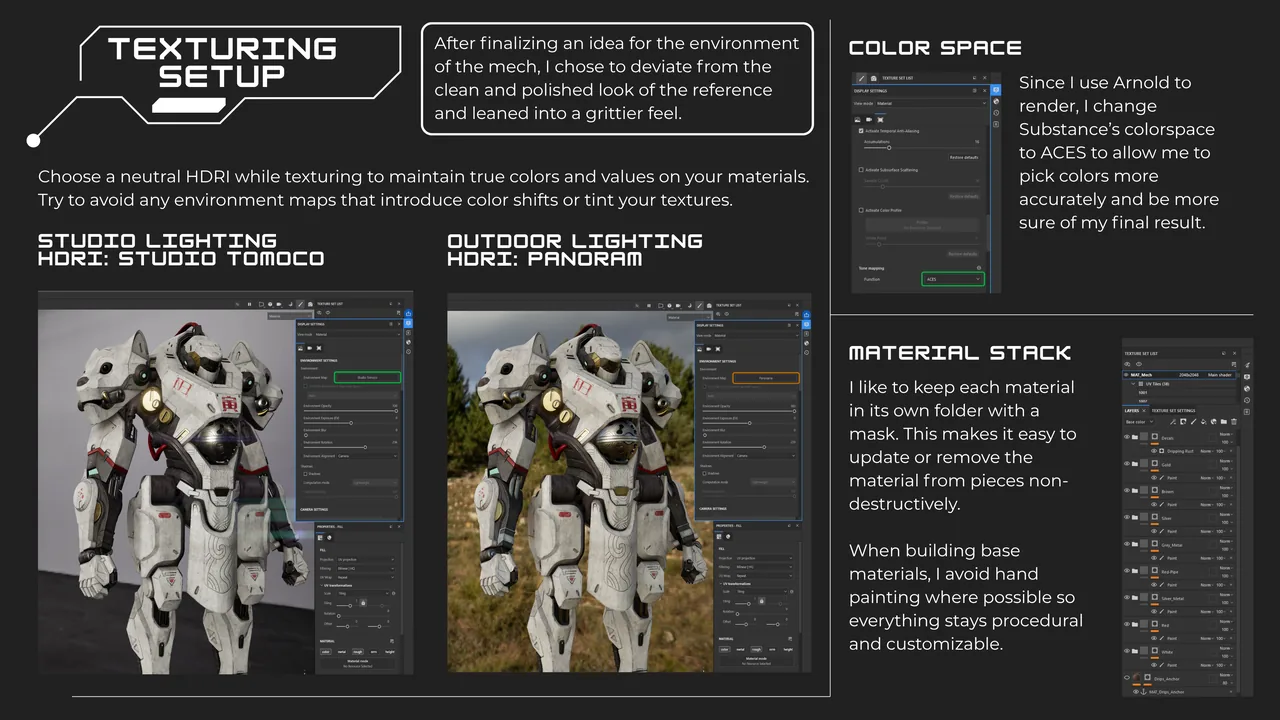
Task: Open the Base color channel dropdown
Action: click(x=1139, y=422)
